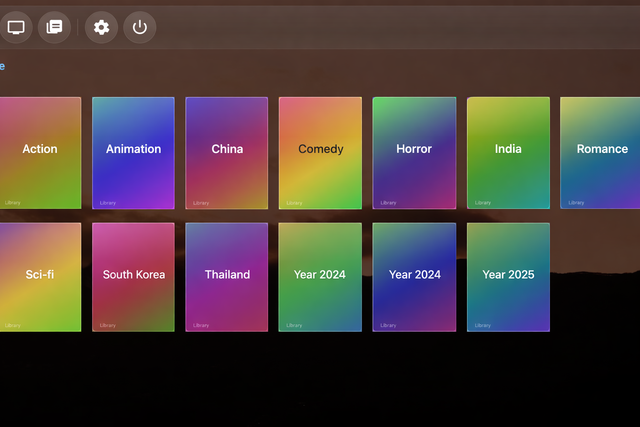Select the Thailand library card

227,277
